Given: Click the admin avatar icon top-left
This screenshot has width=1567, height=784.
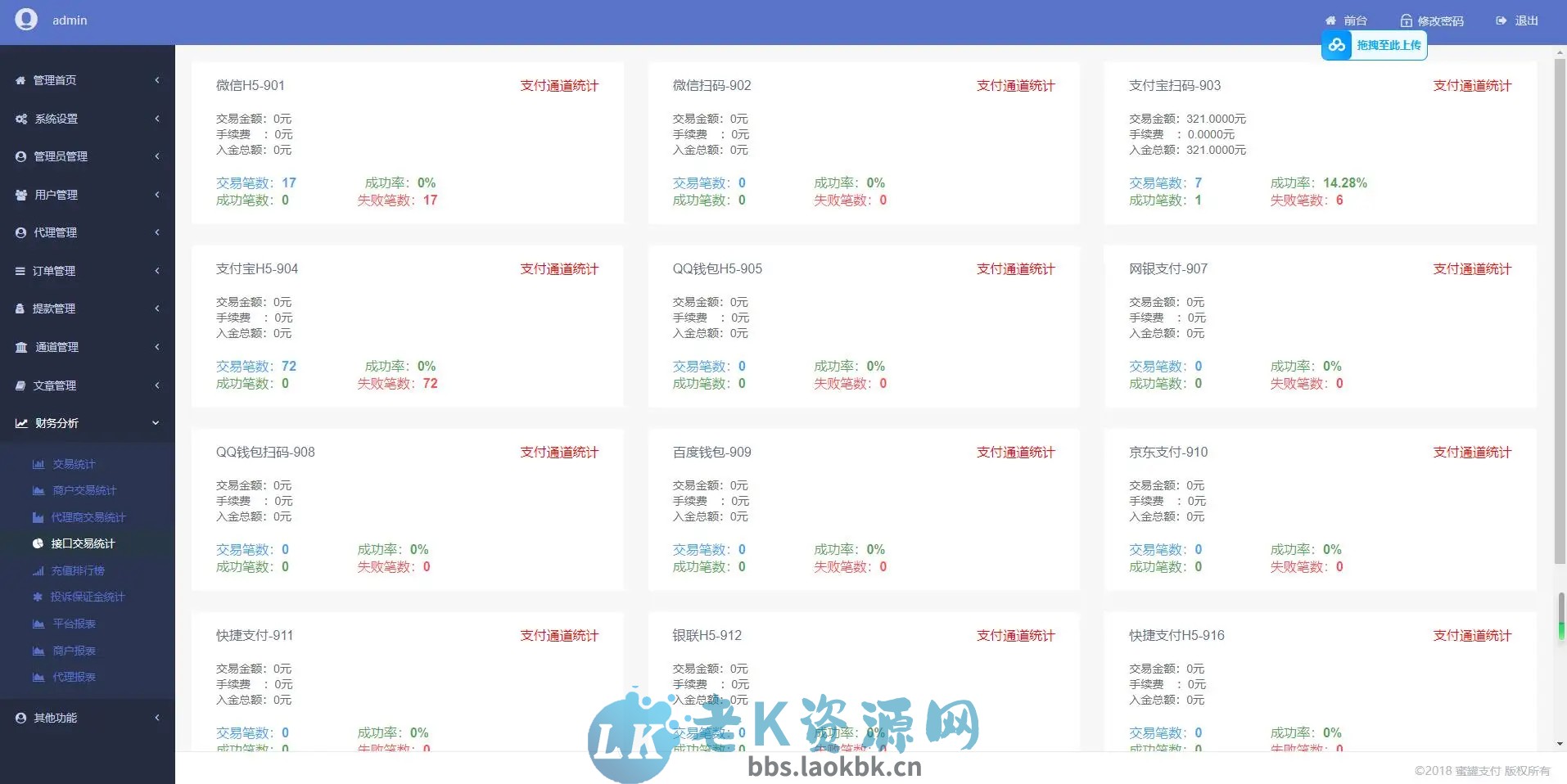Looking at the screenshot, I should point(25,20).
